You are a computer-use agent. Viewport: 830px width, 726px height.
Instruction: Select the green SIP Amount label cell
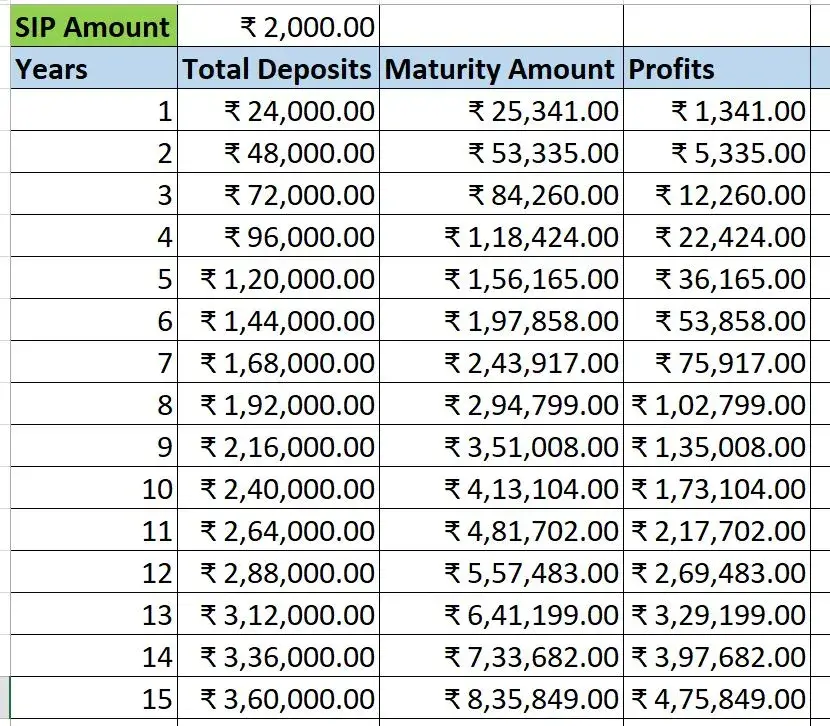tap(92, 27)
